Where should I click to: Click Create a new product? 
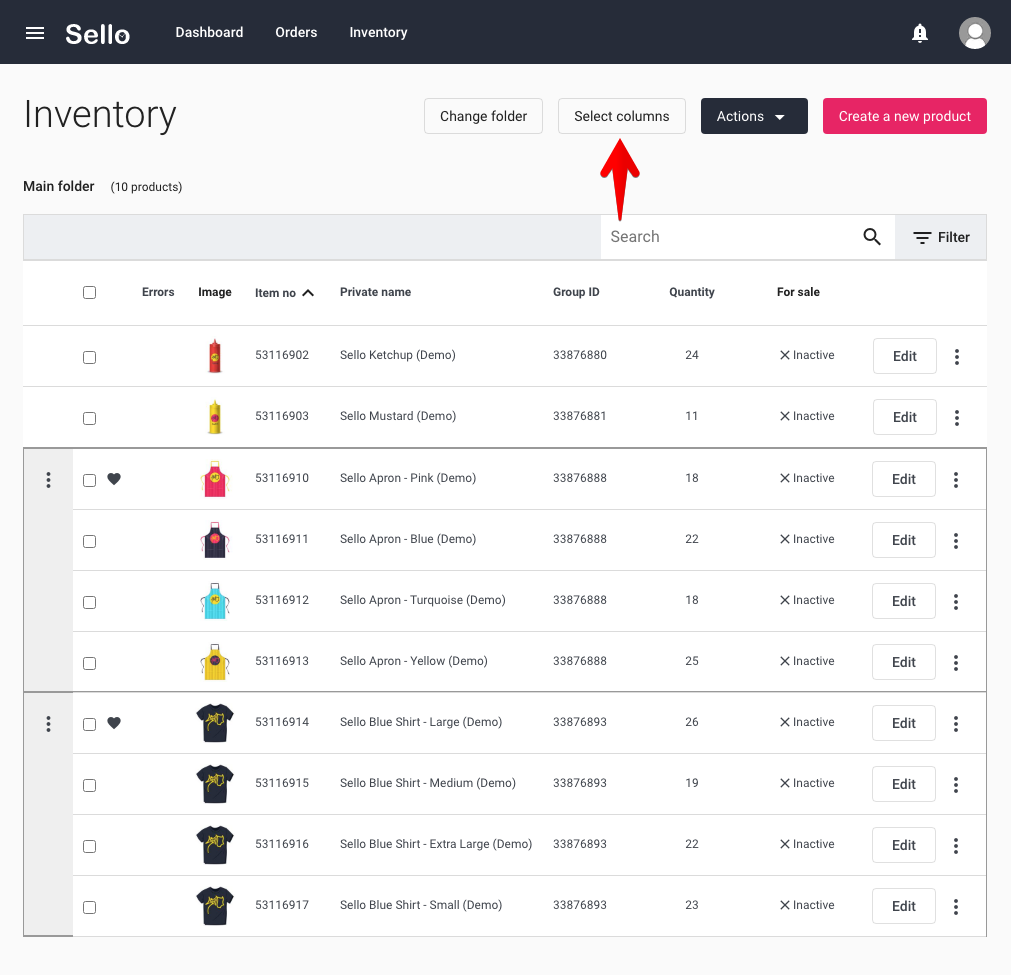point(905,116)
